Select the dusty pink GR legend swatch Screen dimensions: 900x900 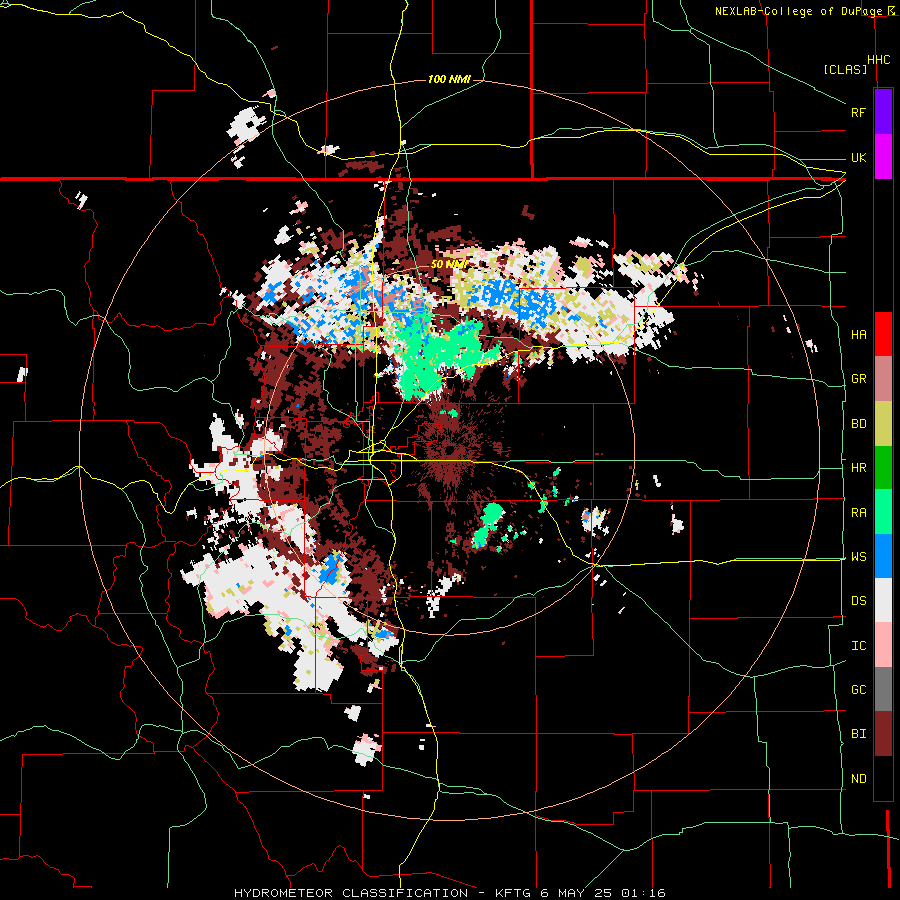pyautogui.click(x=883, y=378)
